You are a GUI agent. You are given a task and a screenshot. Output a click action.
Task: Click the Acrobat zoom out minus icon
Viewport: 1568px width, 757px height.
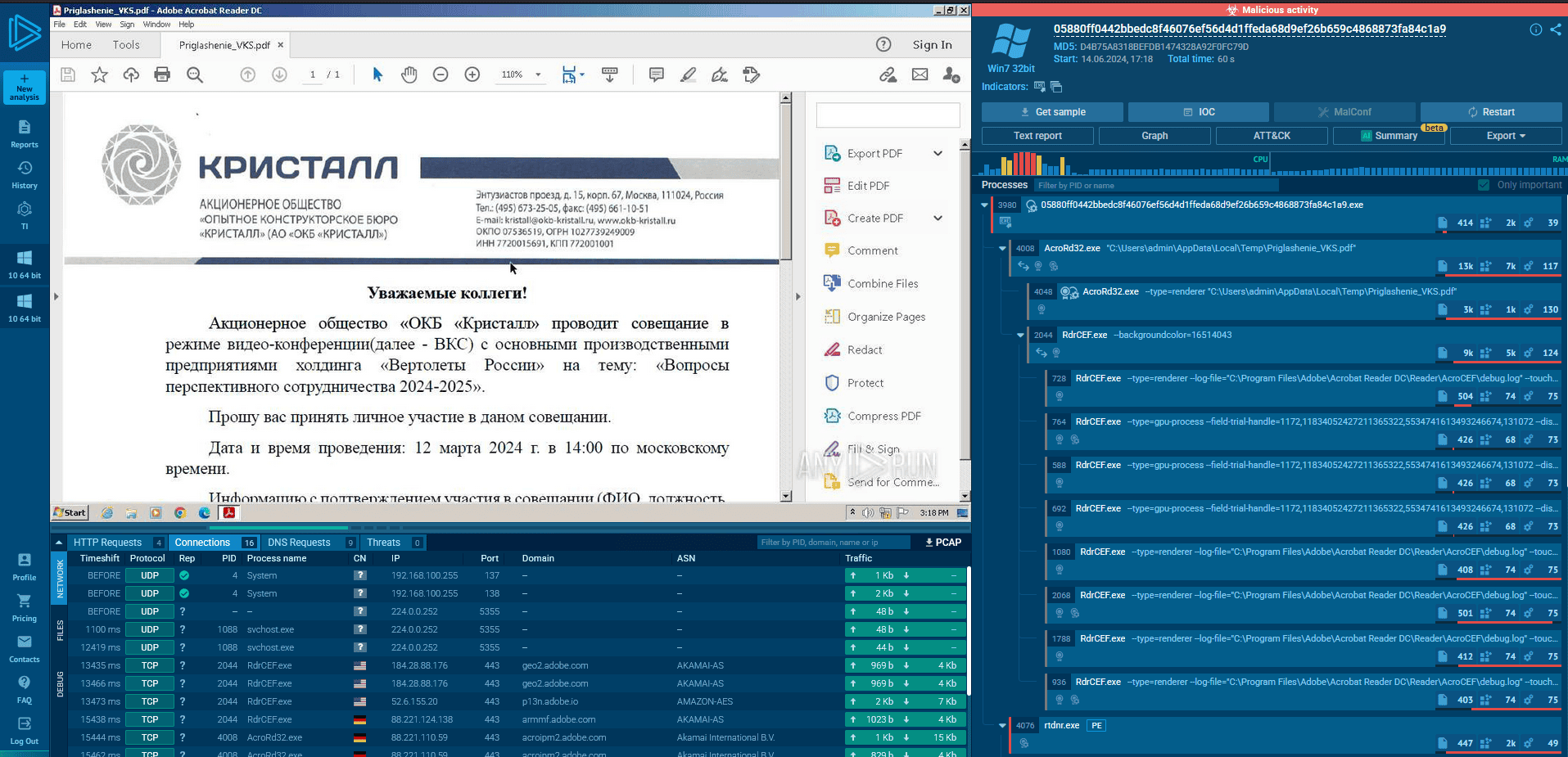[x=441, y=74]
